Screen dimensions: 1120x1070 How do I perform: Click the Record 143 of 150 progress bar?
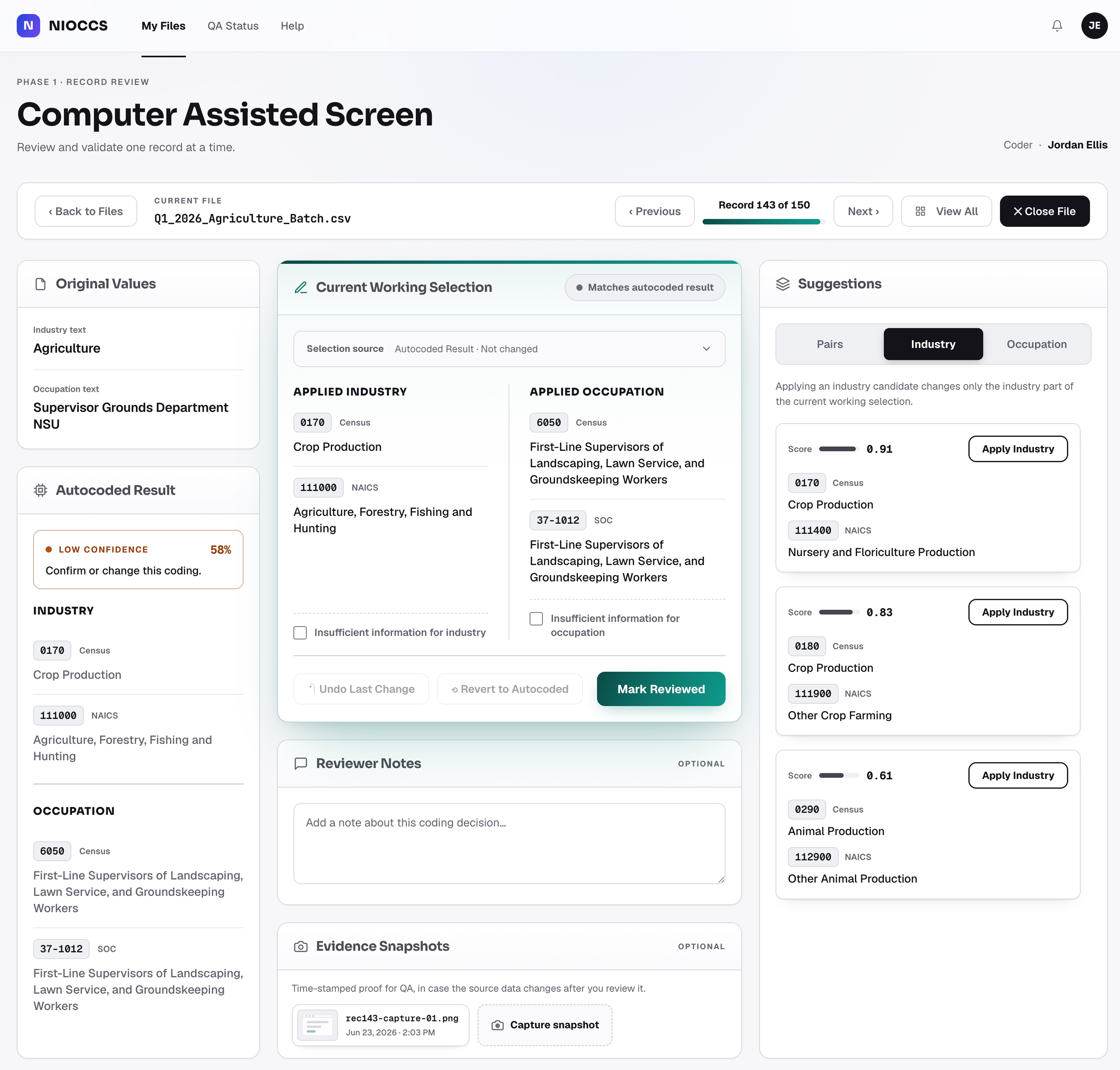(x=763, y=222)
